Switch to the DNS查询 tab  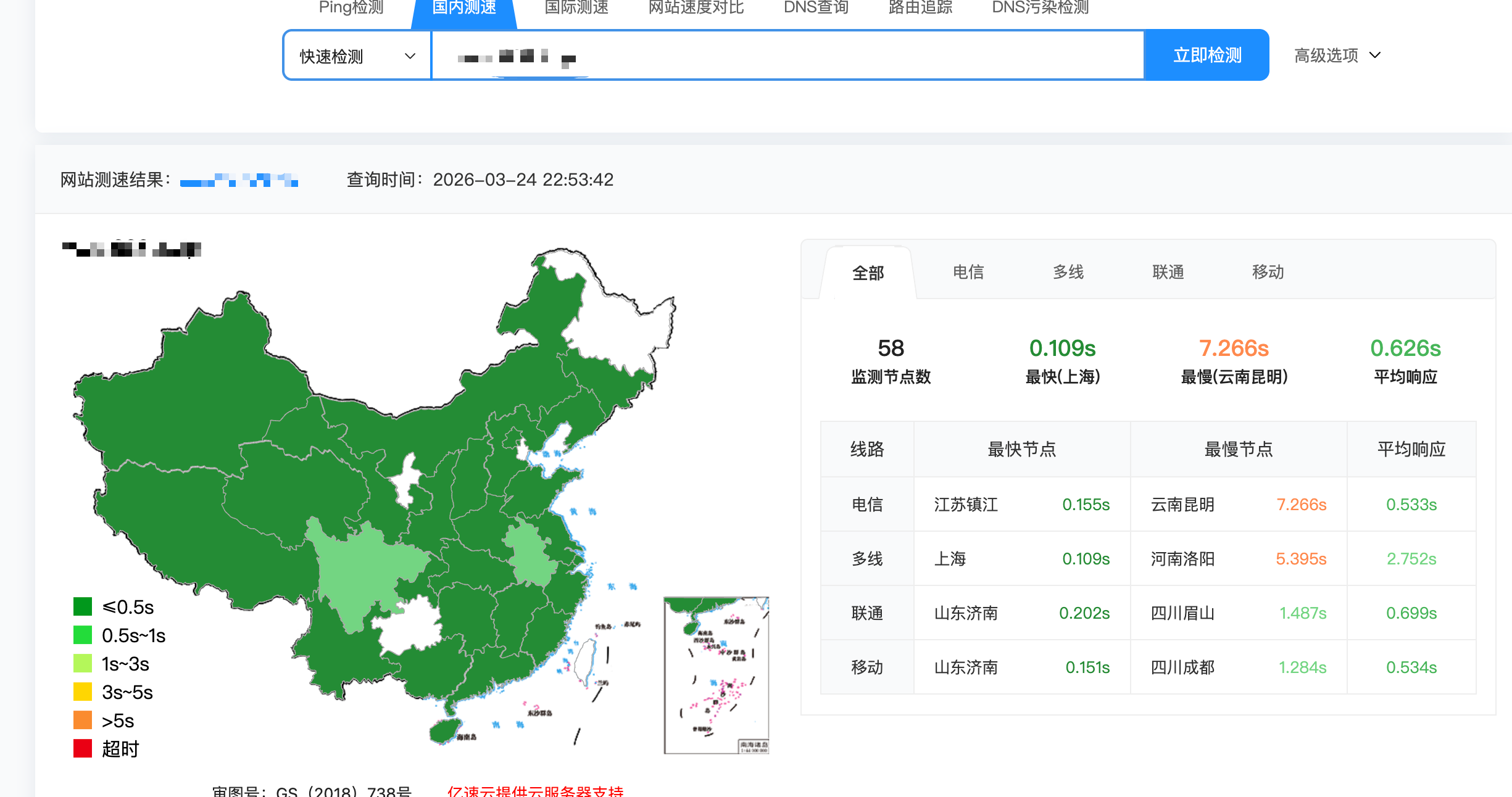(815, 8)
